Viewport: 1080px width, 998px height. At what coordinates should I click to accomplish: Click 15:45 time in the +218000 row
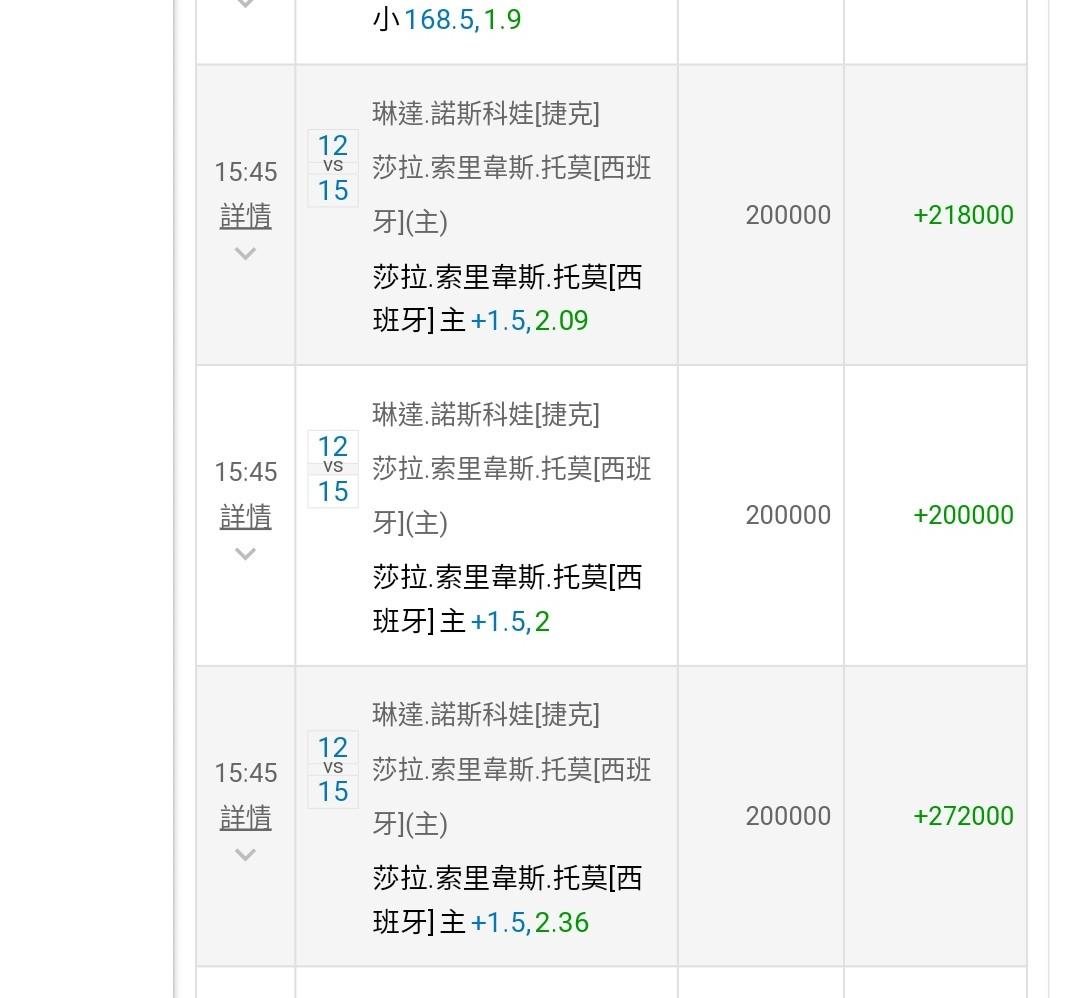[x=245, y=172]
